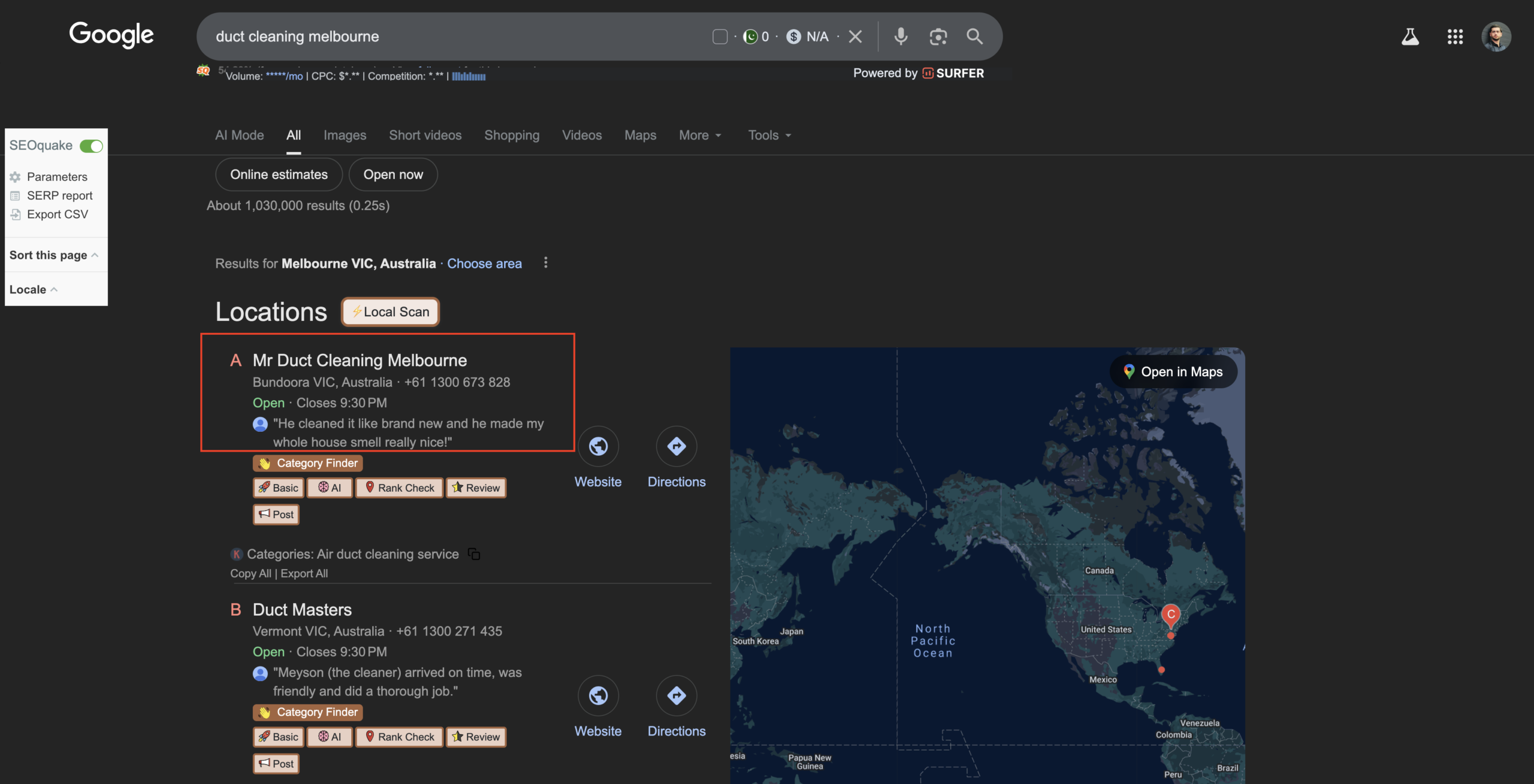Open Google Lens image search
The height and width of the screenshot is (784, 1534).
coord(938,37)
